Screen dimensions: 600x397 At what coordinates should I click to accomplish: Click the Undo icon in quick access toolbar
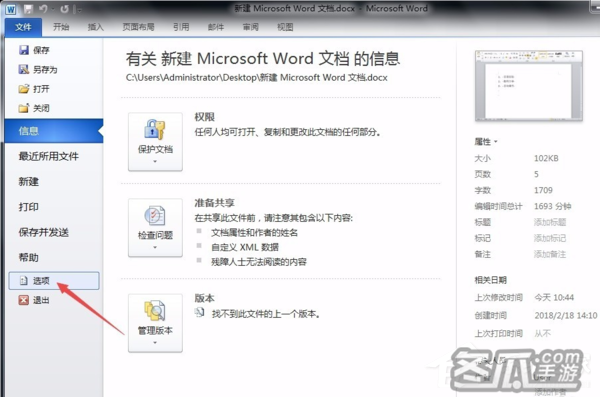point(42,9)
